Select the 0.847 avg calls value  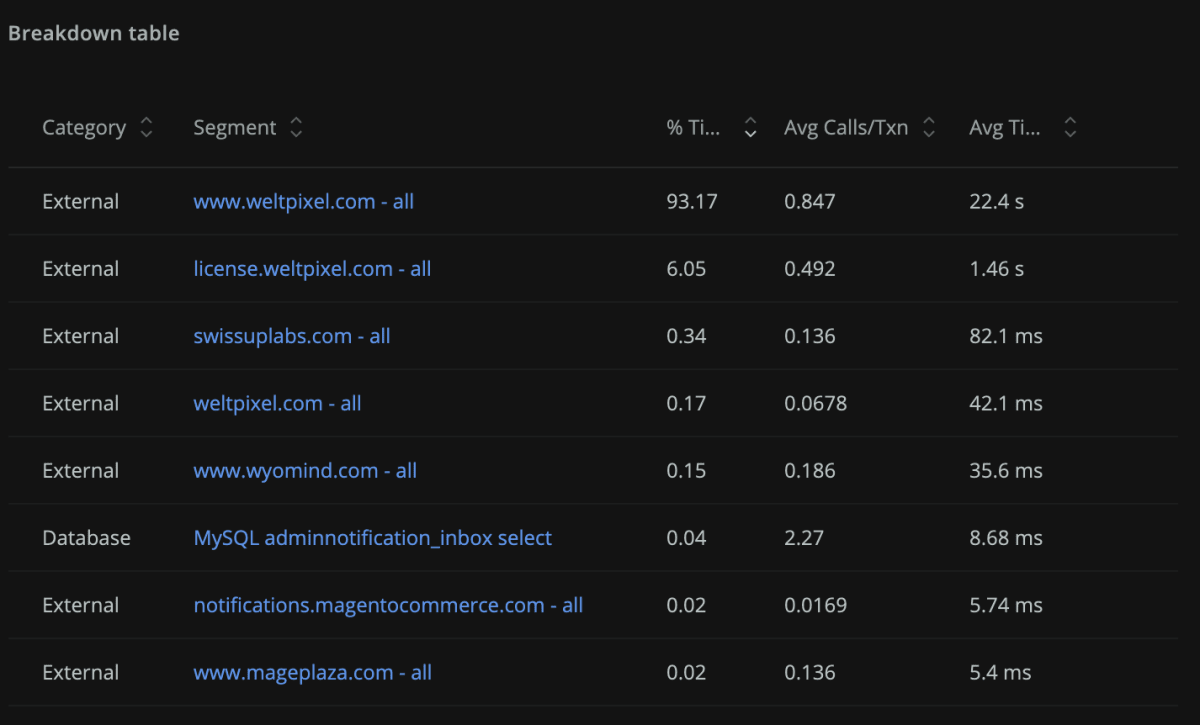[x=810, y=202]
